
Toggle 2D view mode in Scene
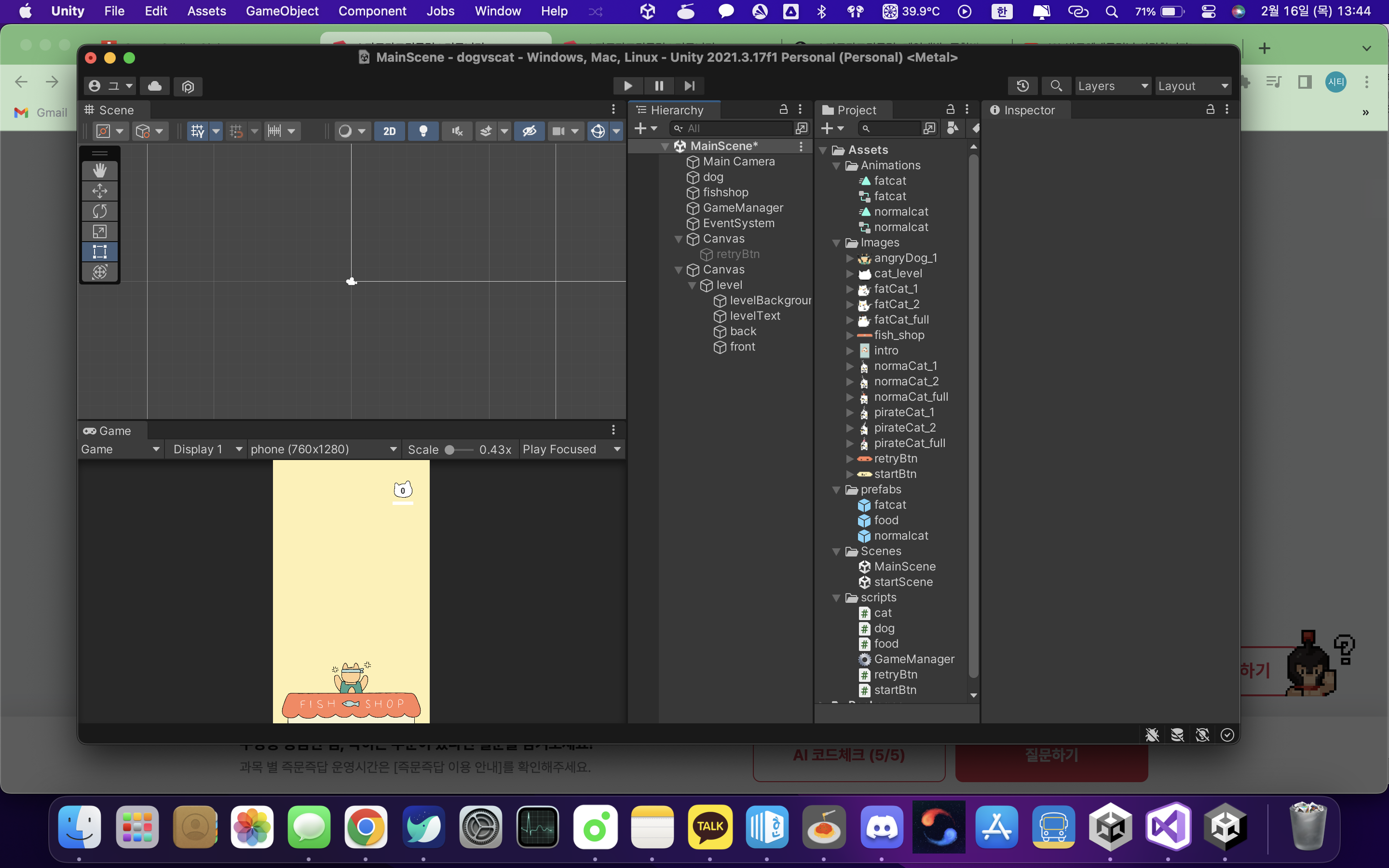click(x=389, y=132)
